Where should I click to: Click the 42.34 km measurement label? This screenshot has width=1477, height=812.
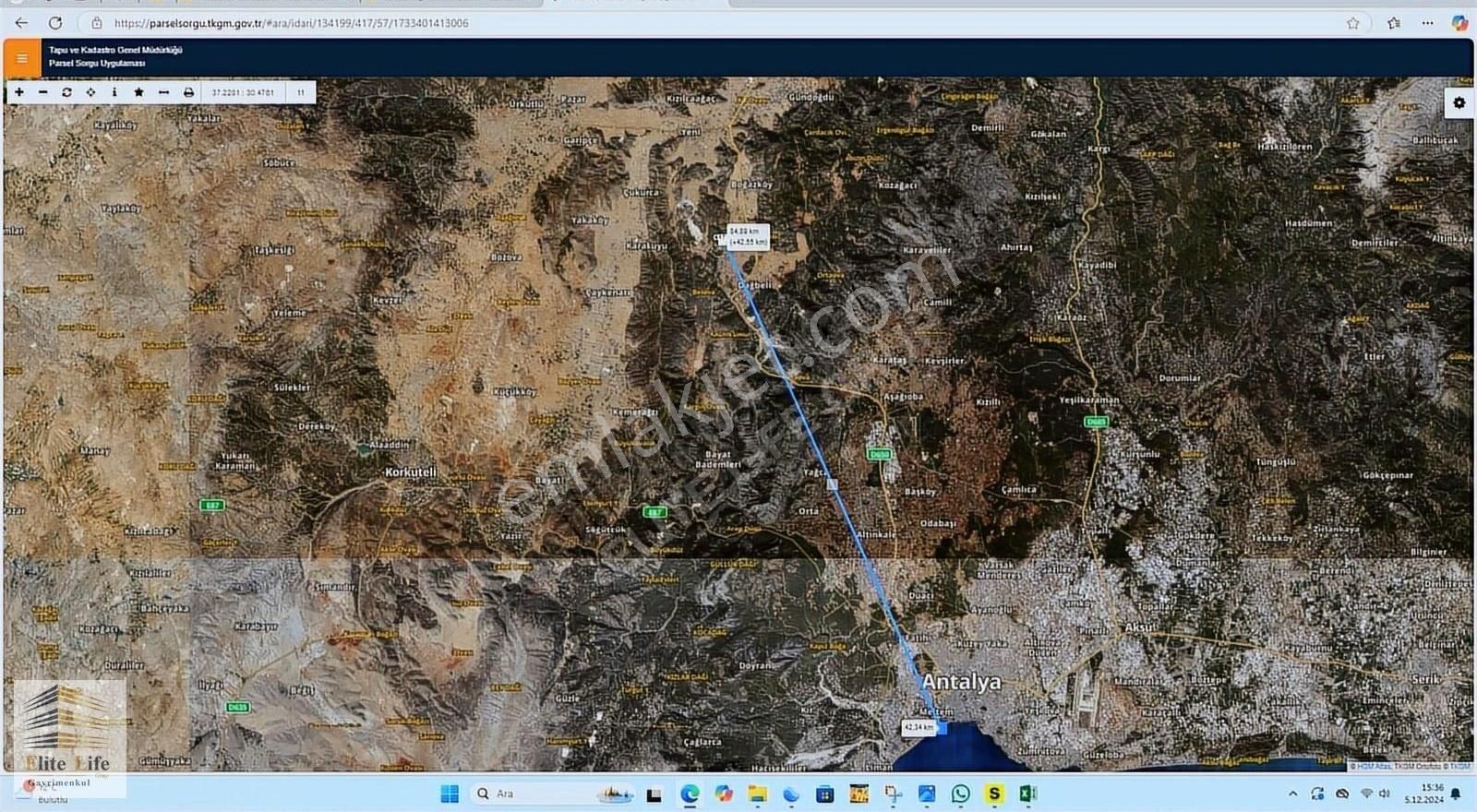919,727
